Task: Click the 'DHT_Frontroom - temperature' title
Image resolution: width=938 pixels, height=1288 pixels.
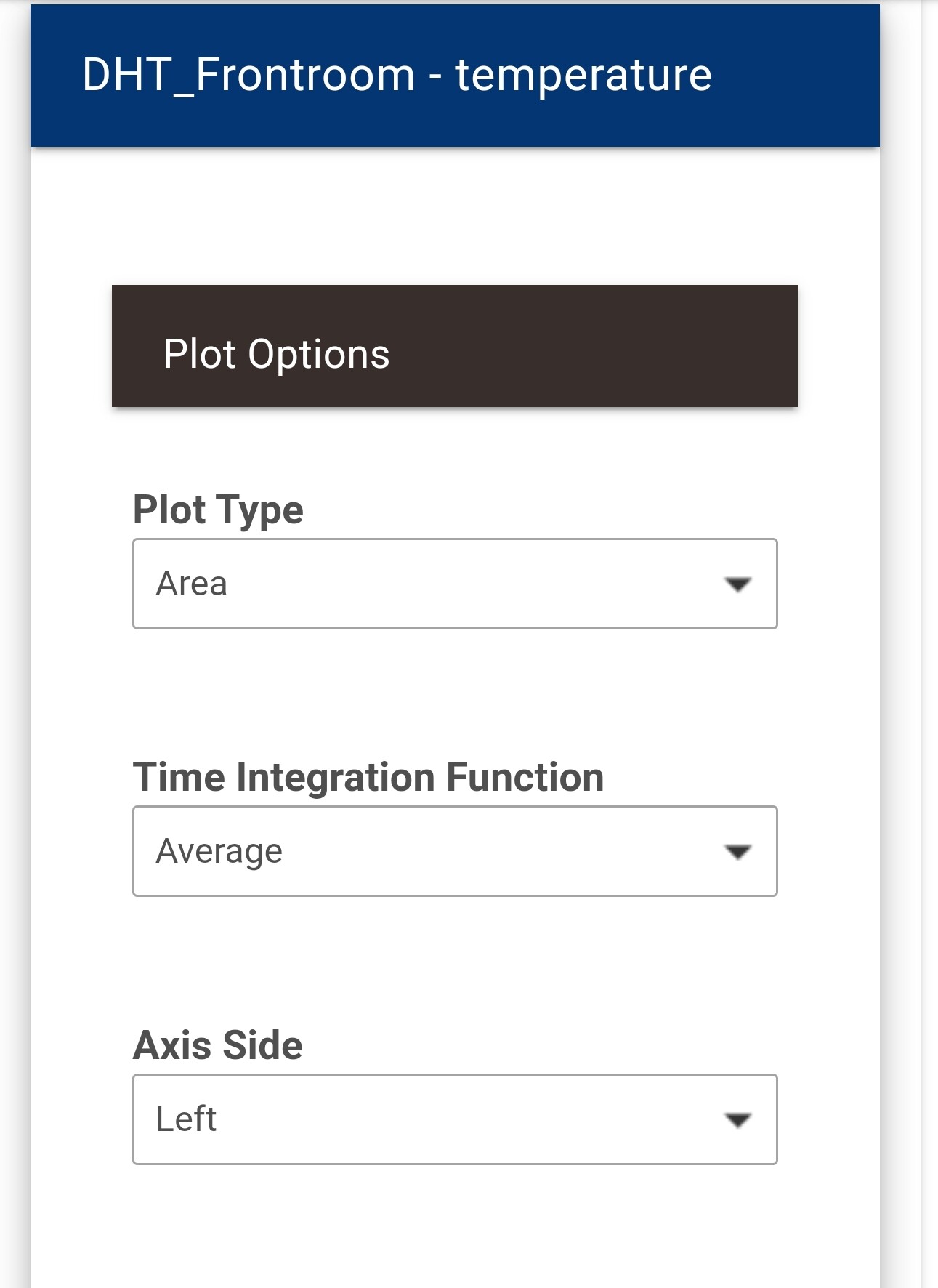Action: coord(397,75)
